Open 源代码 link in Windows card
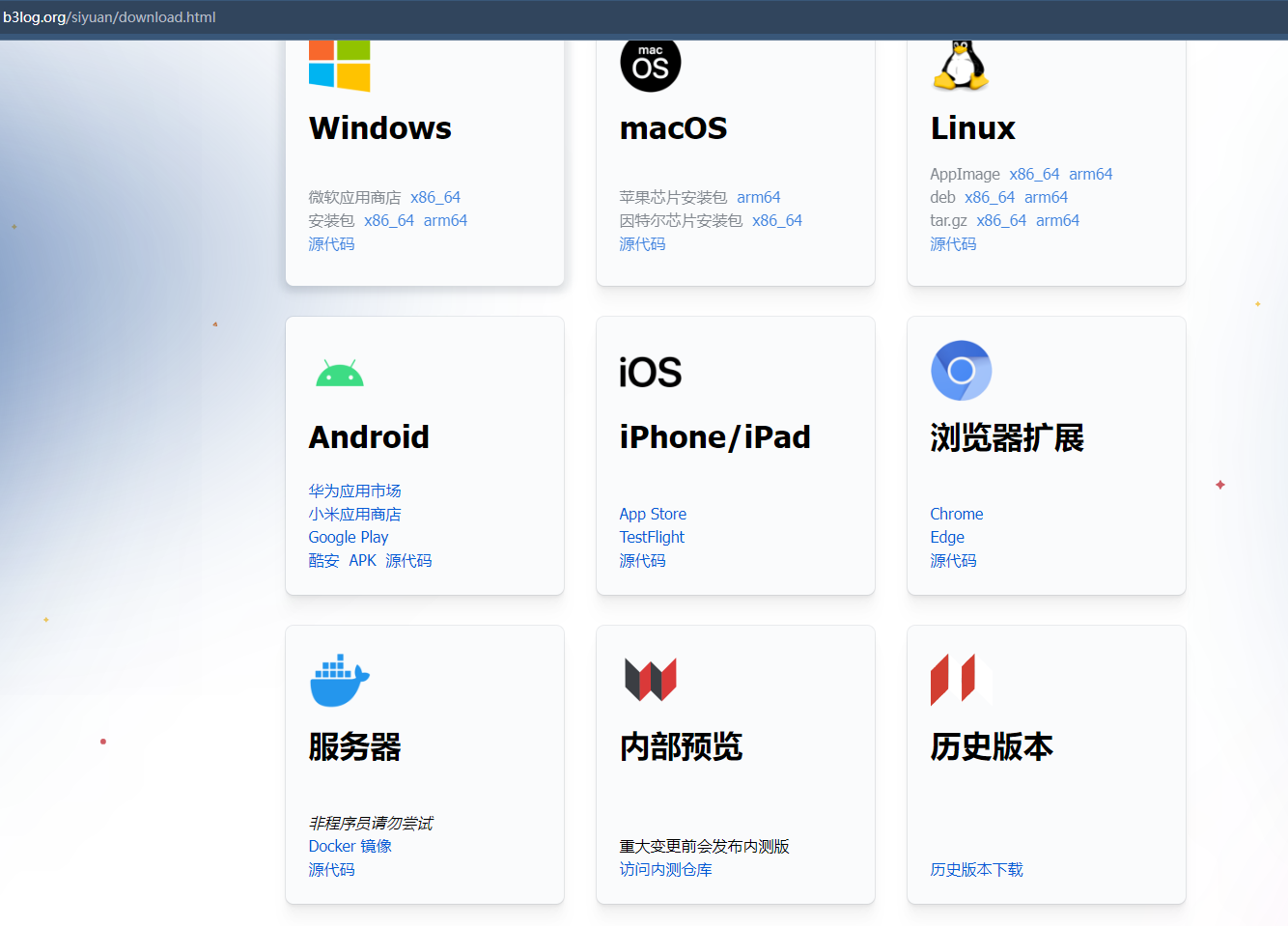1288x926 pixels. [x=331, y=244]
